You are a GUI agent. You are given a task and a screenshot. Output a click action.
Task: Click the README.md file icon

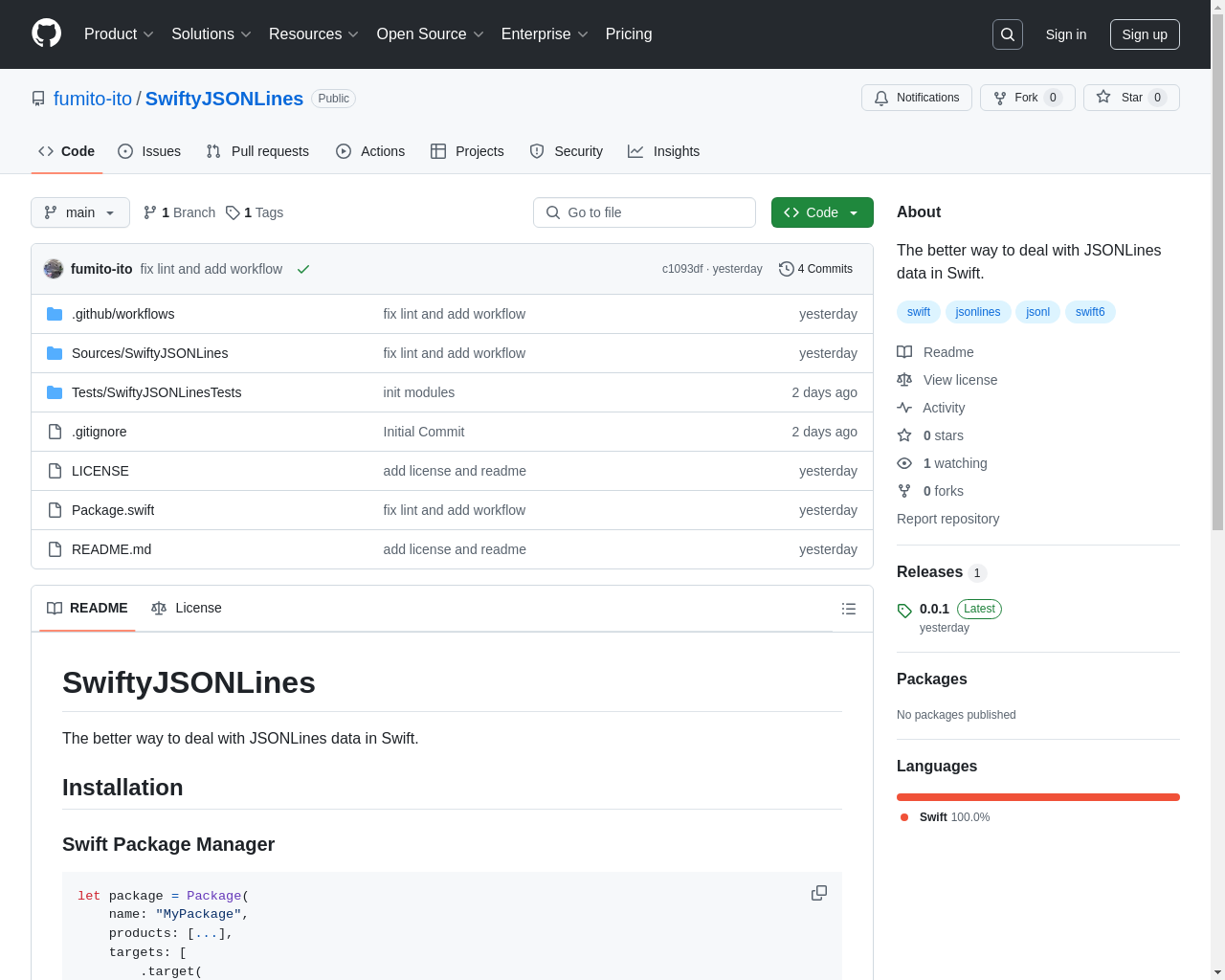click(x=55, y=549)
